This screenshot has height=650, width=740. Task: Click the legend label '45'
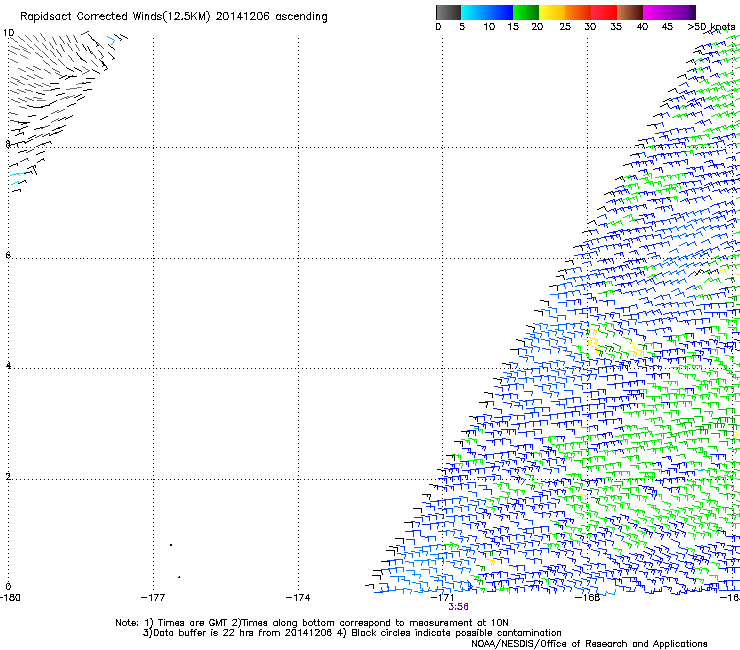[x=667, y=27]
